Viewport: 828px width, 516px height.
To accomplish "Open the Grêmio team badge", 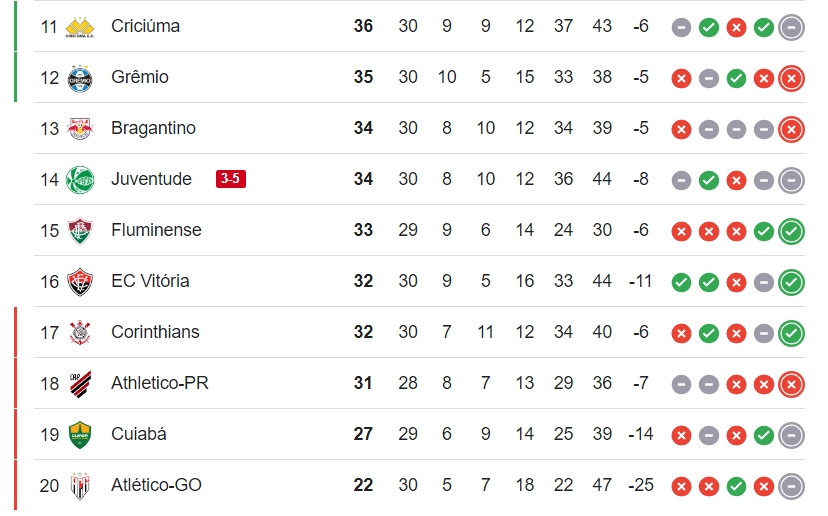I will pyautogui.click(x=80, y=79).
